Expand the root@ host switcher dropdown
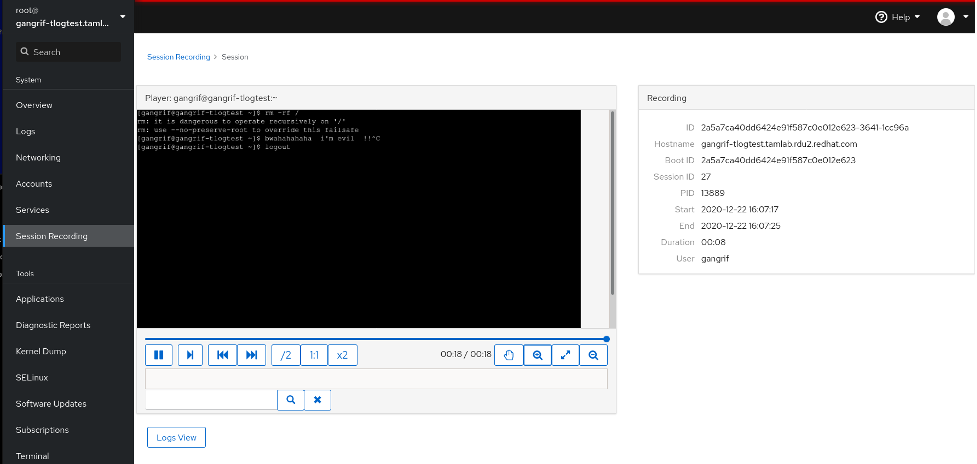The width and height of the screenshot is (977, 464). pos(122,17)
